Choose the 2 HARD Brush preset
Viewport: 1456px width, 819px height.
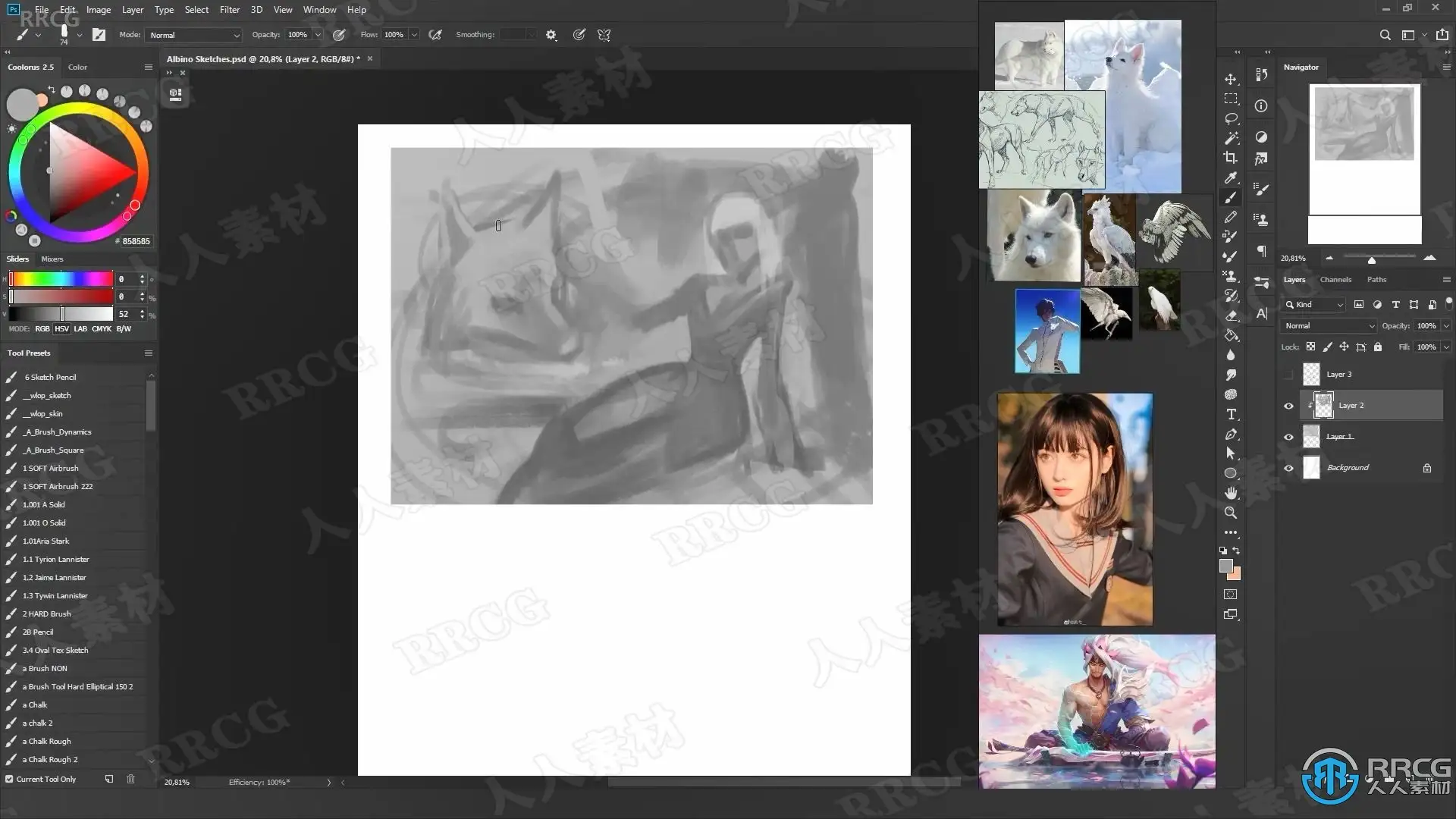pos(46,613)
